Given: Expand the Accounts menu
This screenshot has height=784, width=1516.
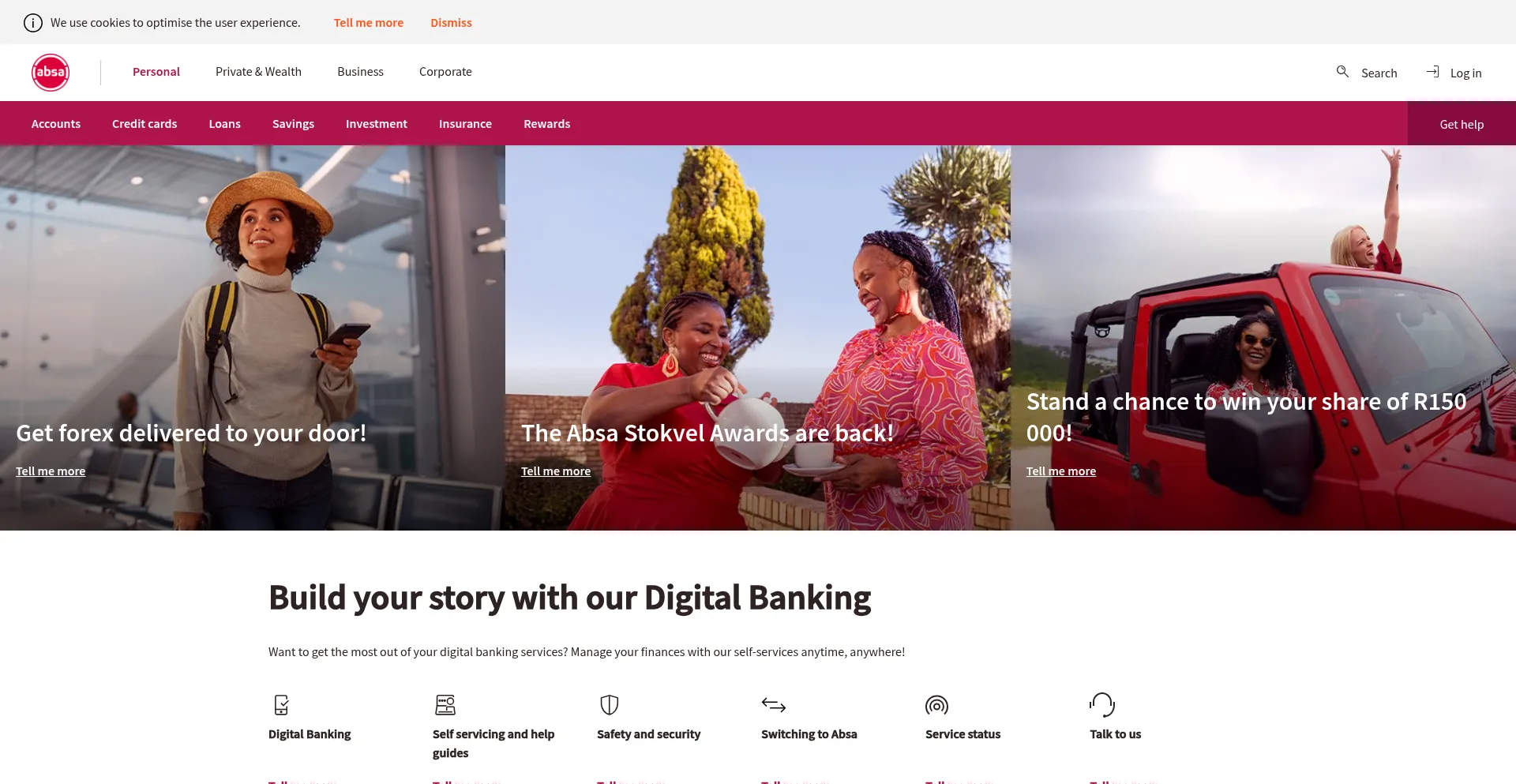Looking at the screenshot, I should pos(56,124).
